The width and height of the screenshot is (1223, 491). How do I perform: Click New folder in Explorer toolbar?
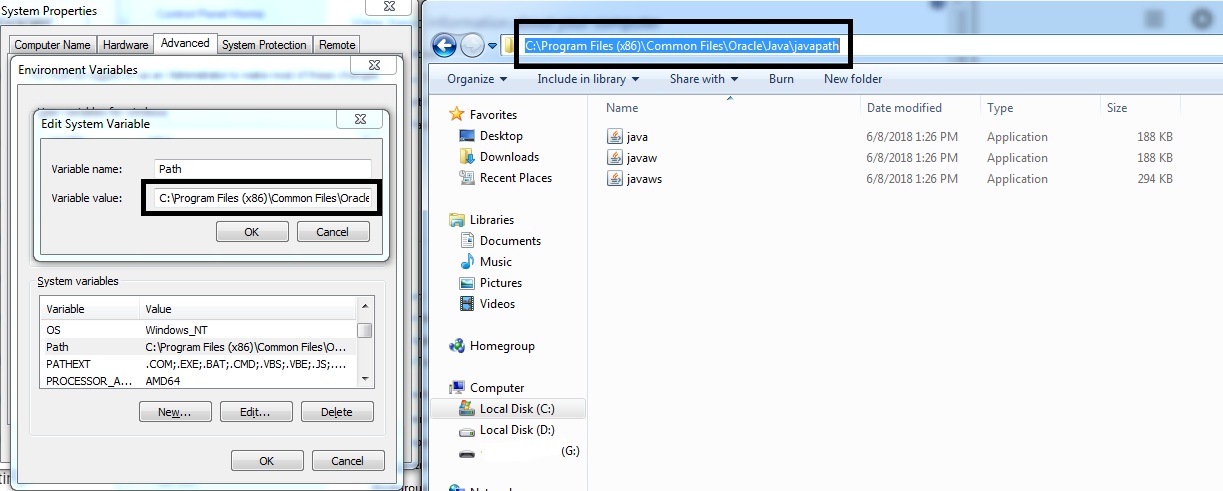(853, 79)
